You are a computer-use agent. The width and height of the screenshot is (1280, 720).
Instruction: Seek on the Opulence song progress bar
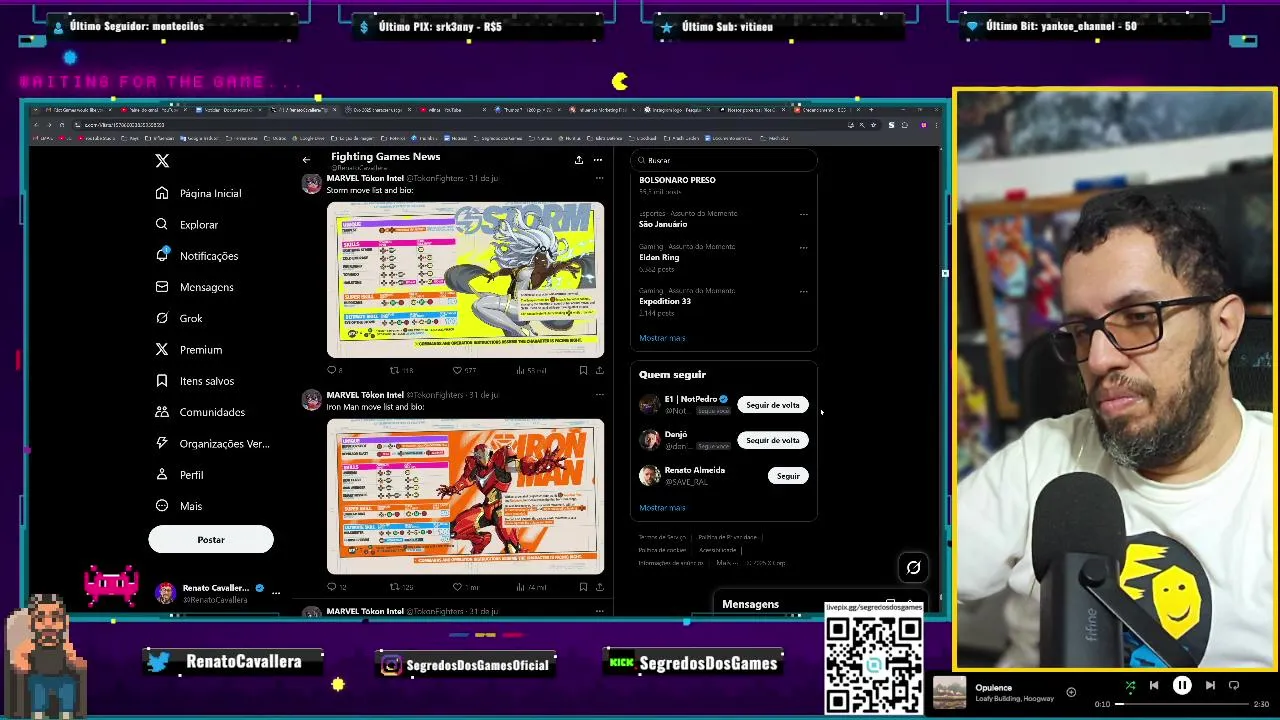point(1183,704)
